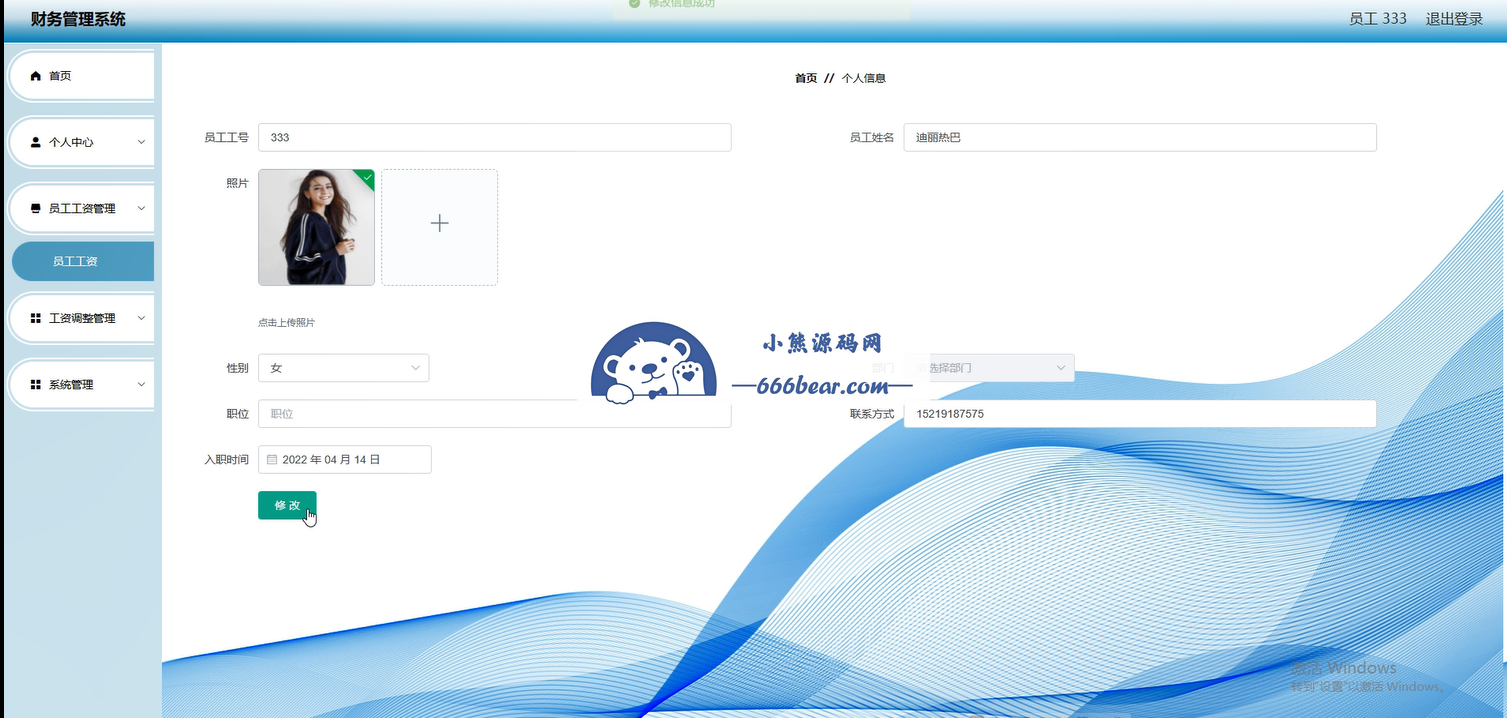Select 员工工资 submenu item
Viewport: 1507px width, 718px height.
(x=83, y=261)
